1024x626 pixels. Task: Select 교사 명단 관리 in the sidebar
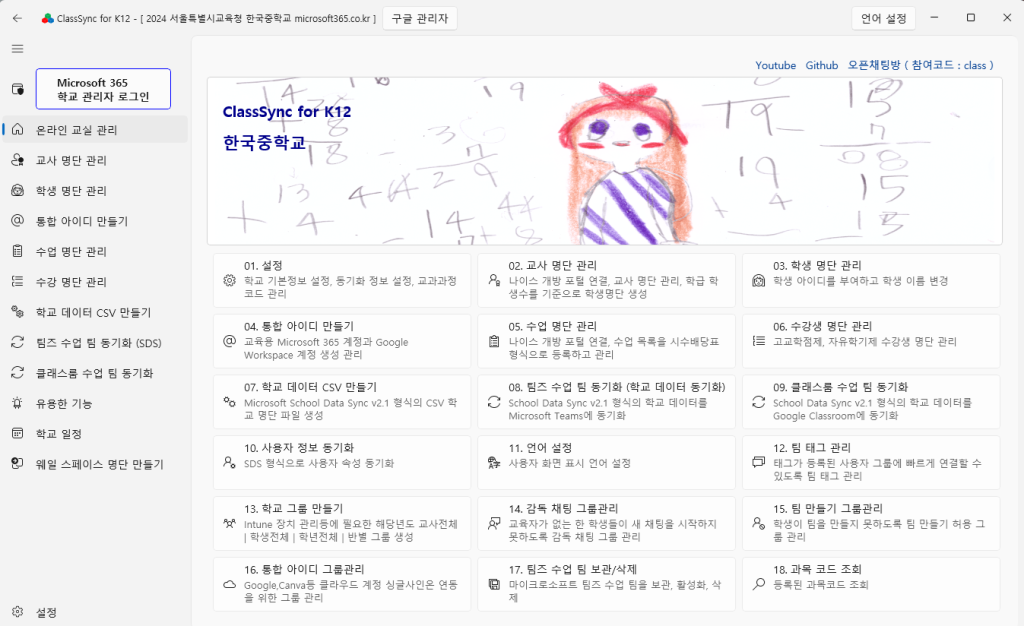[x=71, y=160]
